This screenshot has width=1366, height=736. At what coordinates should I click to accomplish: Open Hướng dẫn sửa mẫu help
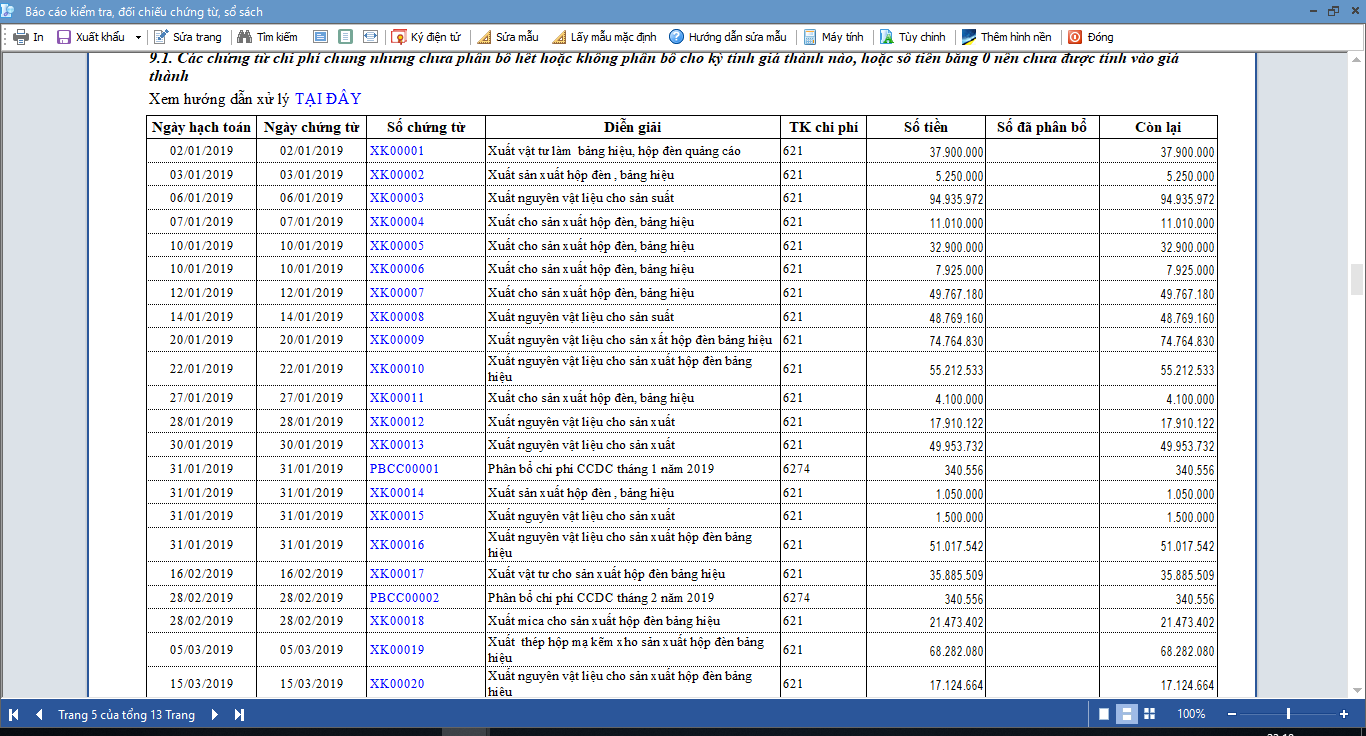pos(728,37)
